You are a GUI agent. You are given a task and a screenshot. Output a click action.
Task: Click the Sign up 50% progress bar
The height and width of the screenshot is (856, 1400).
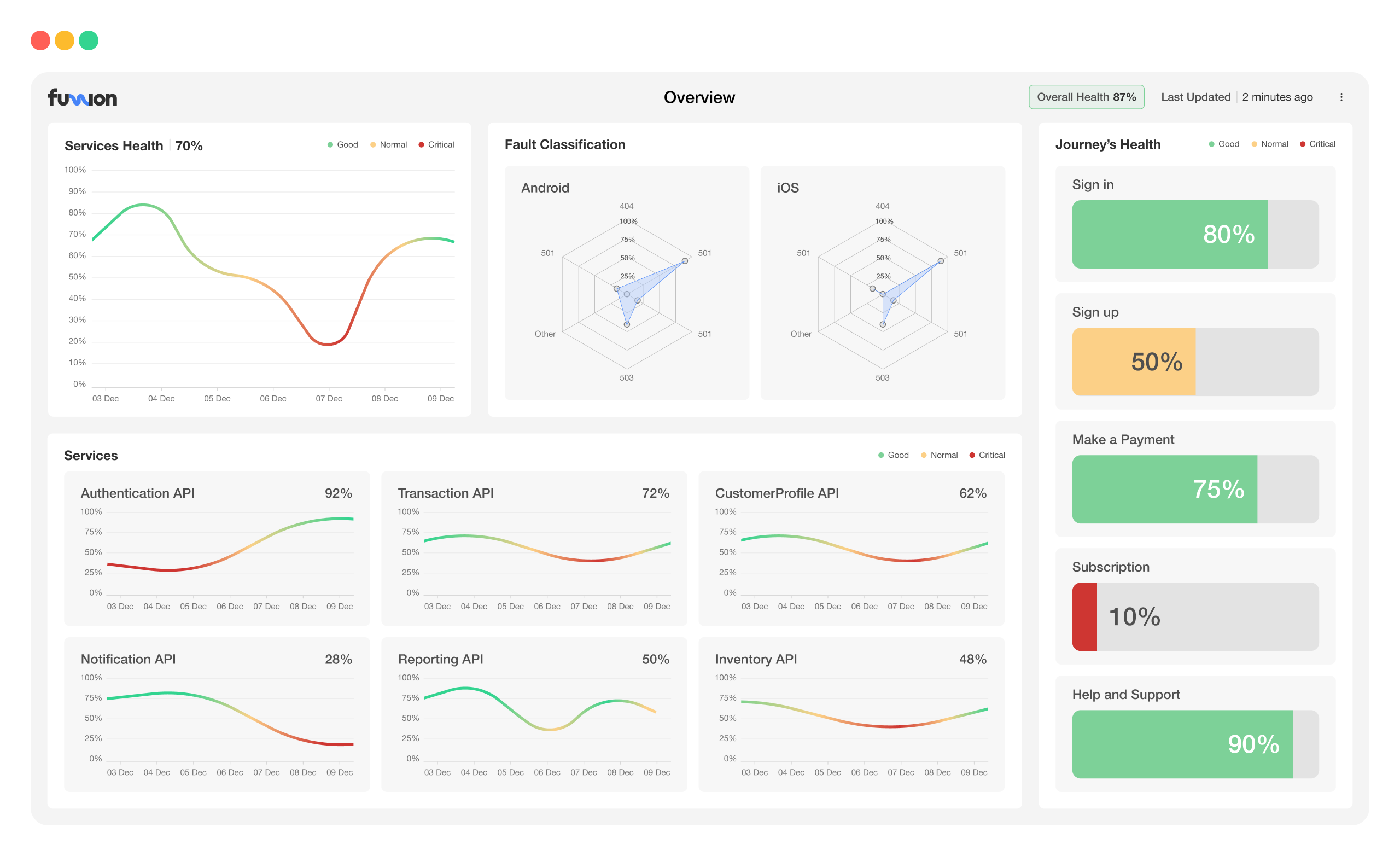tap(1195, 362)
